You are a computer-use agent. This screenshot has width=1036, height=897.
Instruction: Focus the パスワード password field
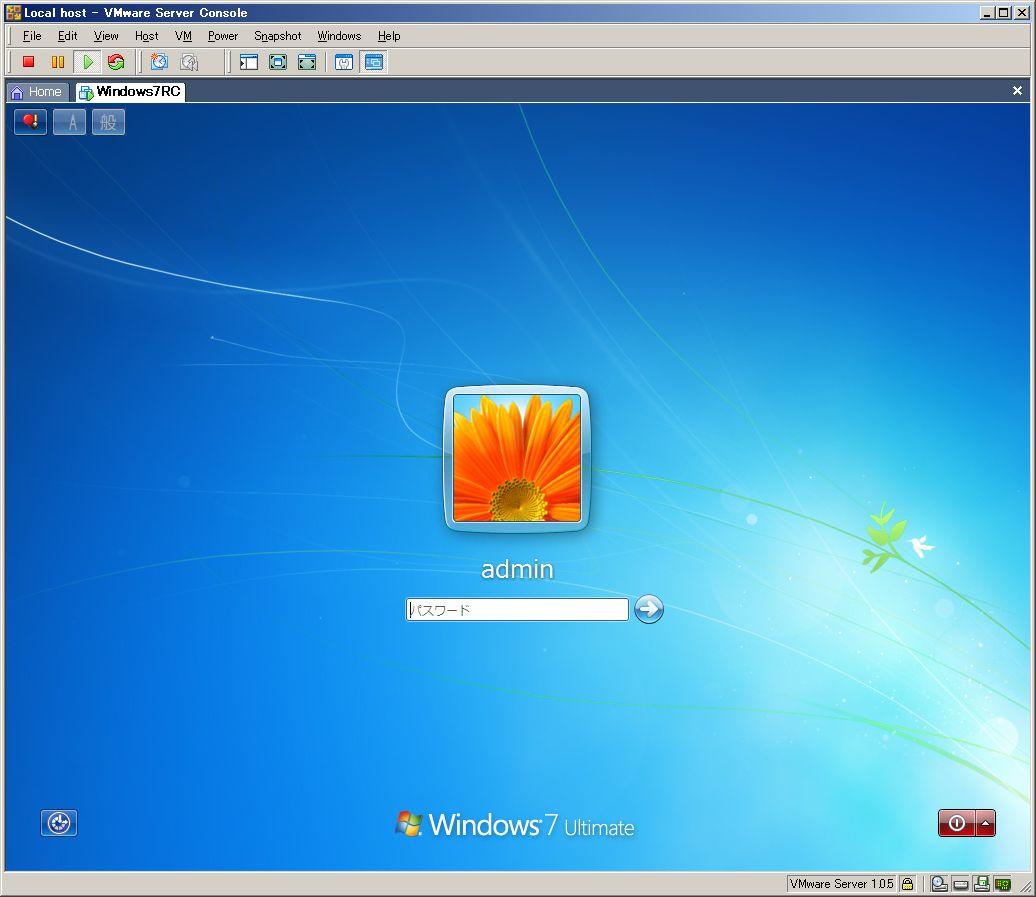(x=517, y=609)
